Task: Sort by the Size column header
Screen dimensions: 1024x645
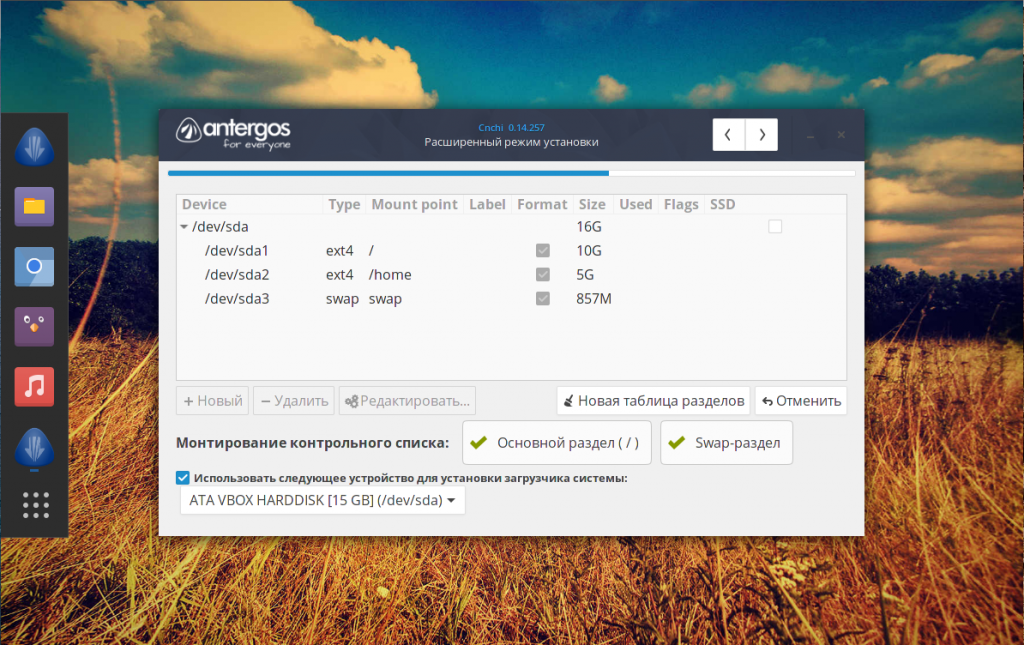Action: 592,204
